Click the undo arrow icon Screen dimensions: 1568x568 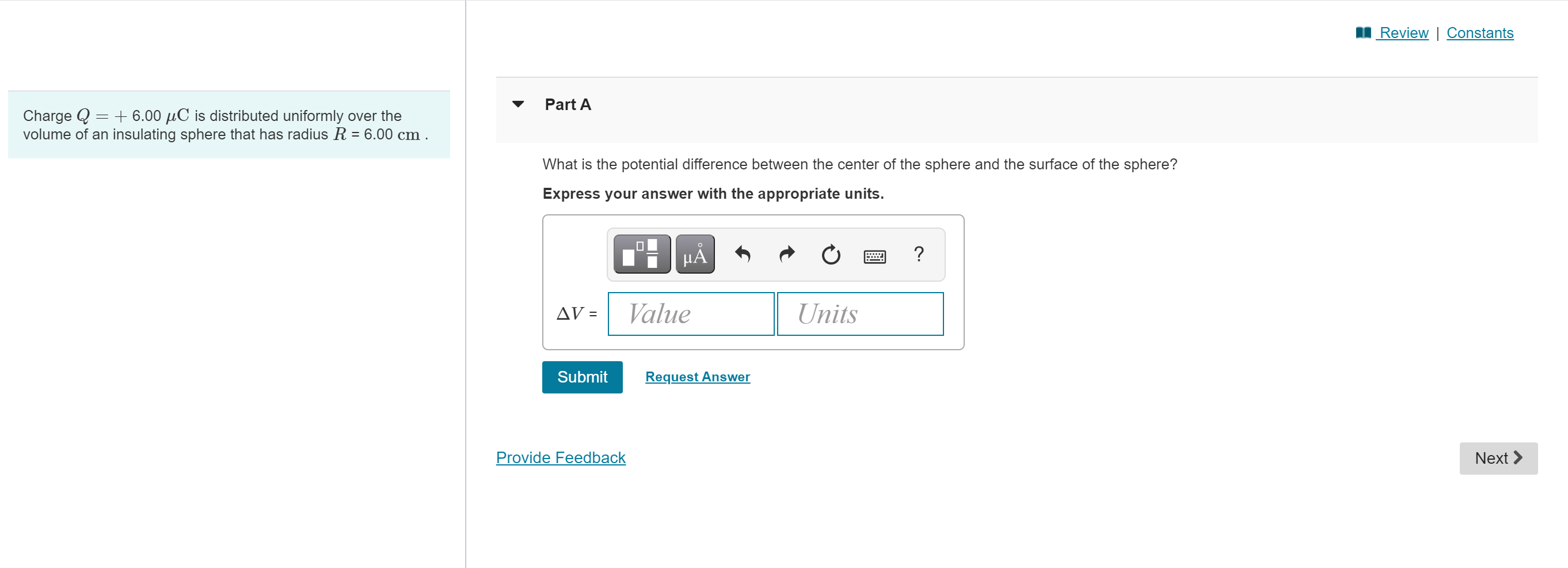742,254
